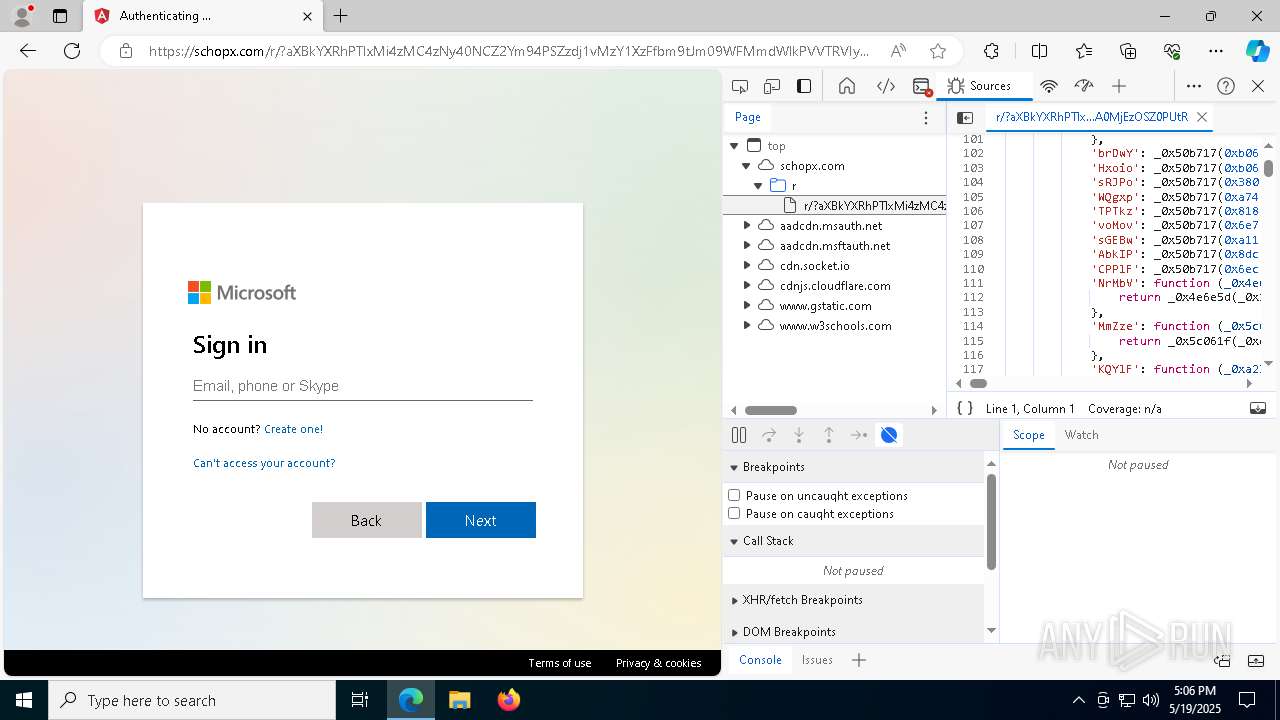Deactivate breakpoints toggle icon

[x=889, y=435]
